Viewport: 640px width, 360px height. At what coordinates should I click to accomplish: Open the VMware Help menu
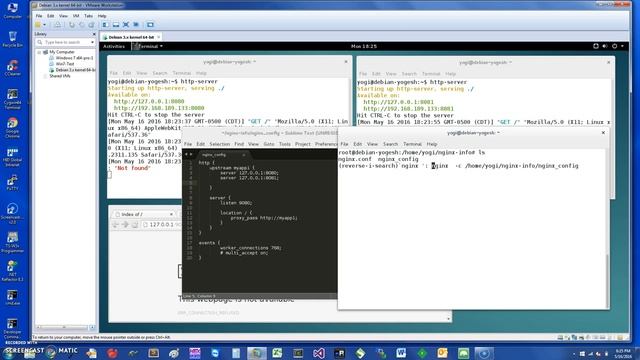click(102, 16)
